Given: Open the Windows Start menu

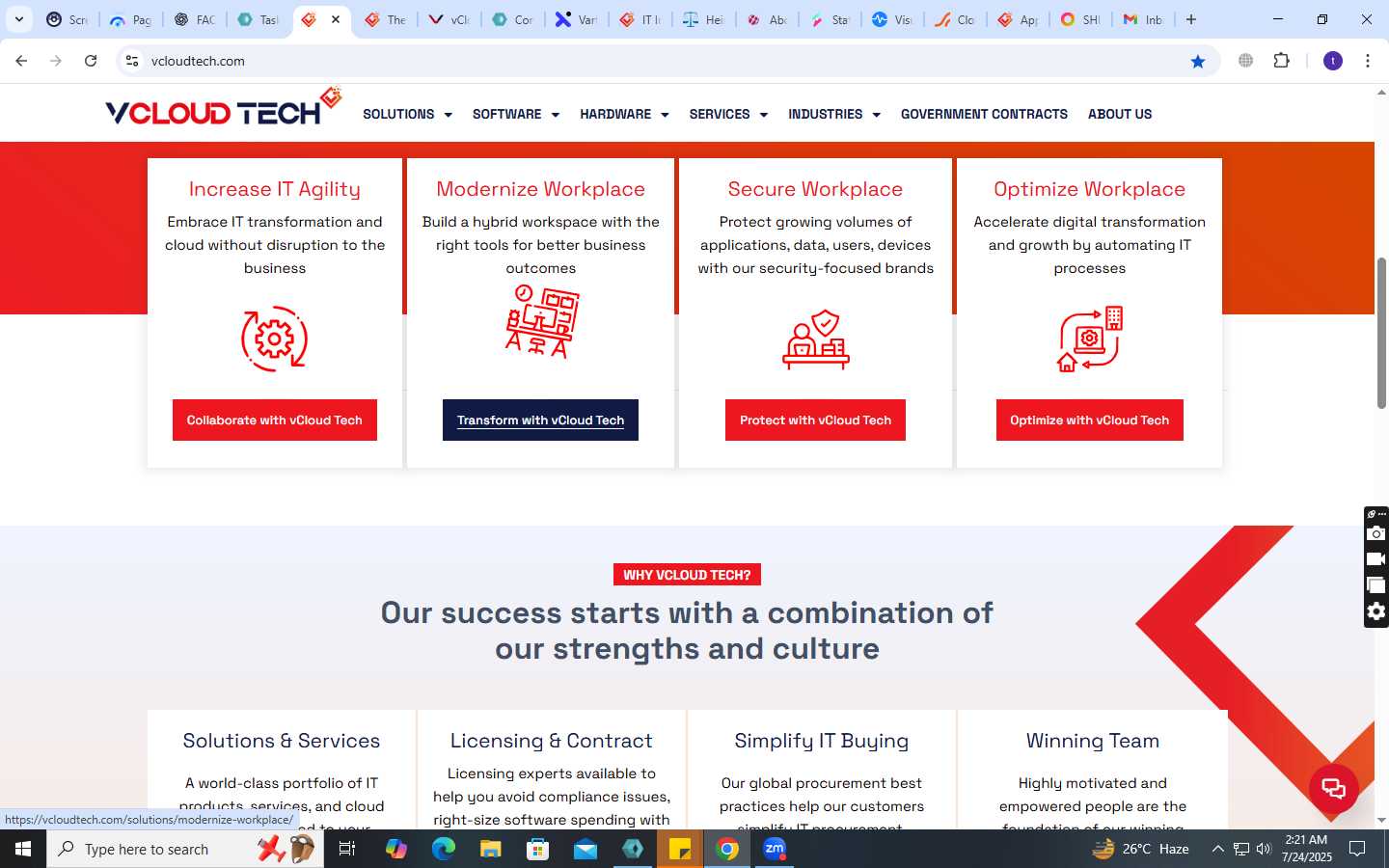Looking at the screenshot, I should [23, 849].
